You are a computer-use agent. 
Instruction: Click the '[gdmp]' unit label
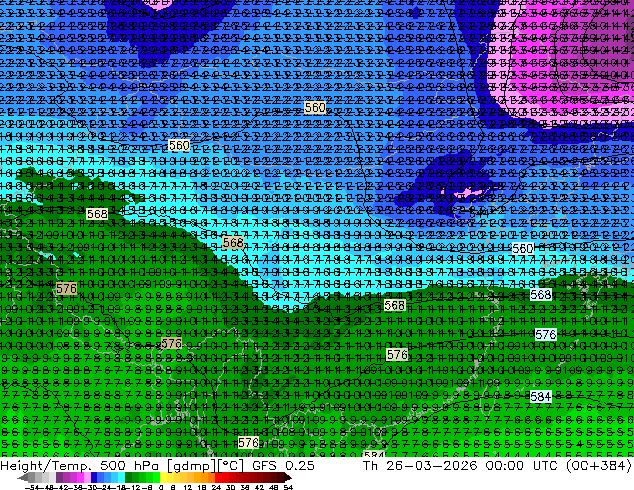pyautogui.click(x=192, y=465)
